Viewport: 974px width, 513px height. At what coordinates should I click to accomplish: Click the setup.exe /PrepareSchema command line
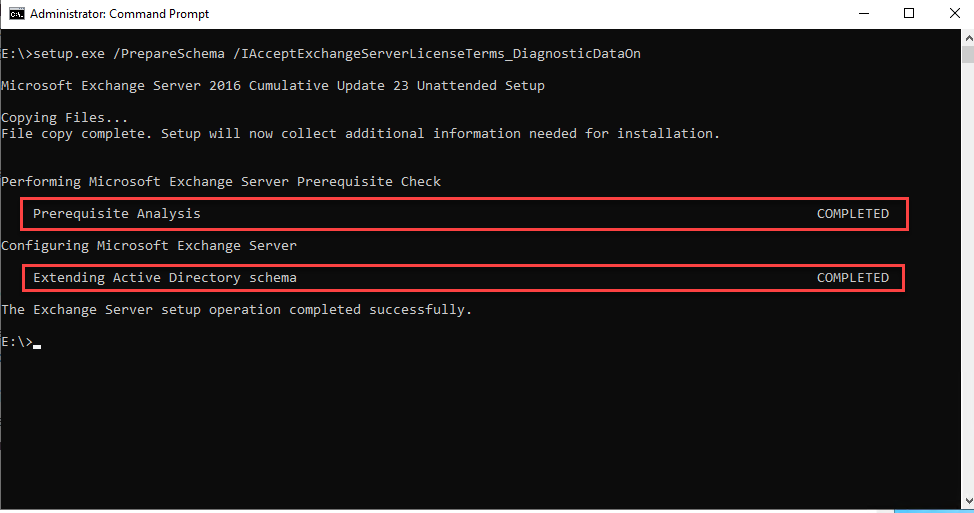click(x=321, y=54)
